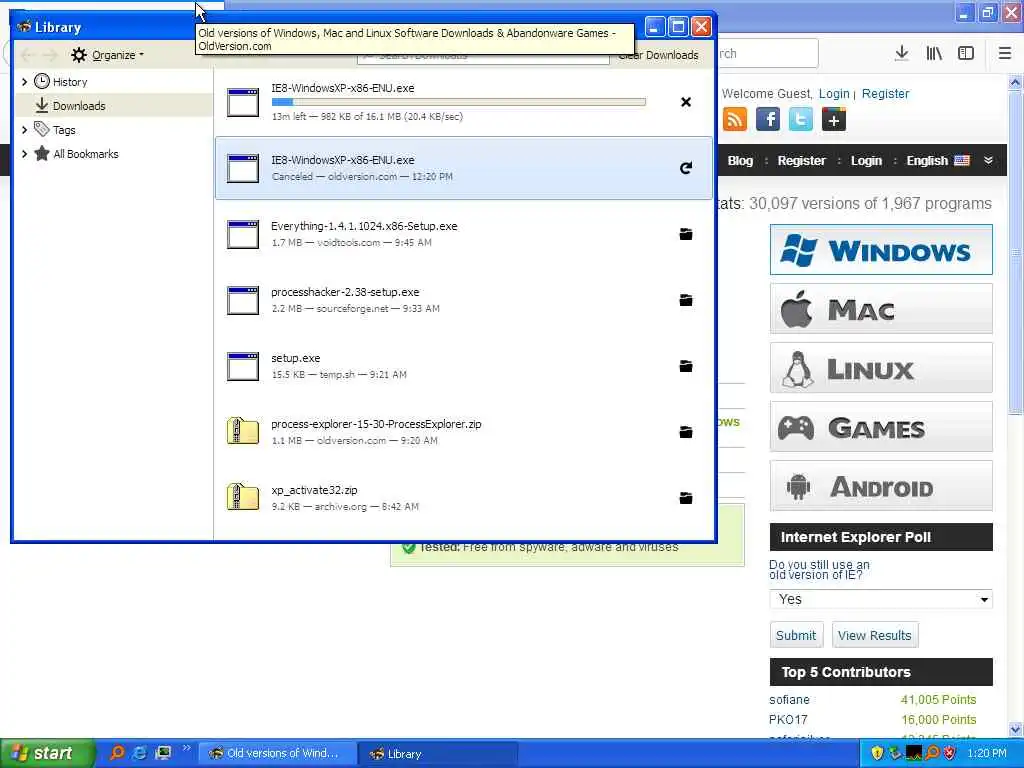The image size is (1024, 768).
Task: Click the Tags label icon
Action: point(42,129)
